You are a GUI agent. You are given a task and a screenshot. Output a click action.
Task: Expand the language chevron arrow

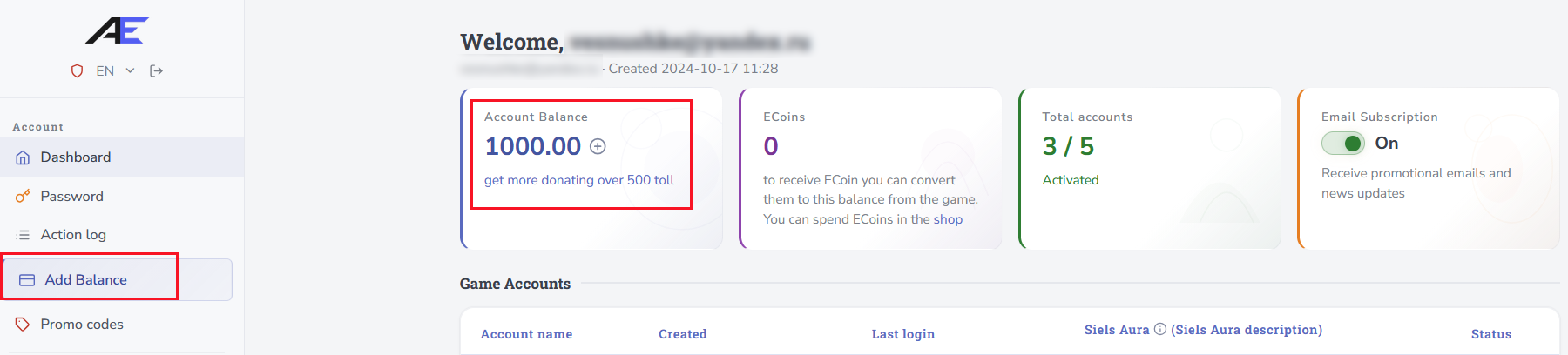tap(130, 70)
